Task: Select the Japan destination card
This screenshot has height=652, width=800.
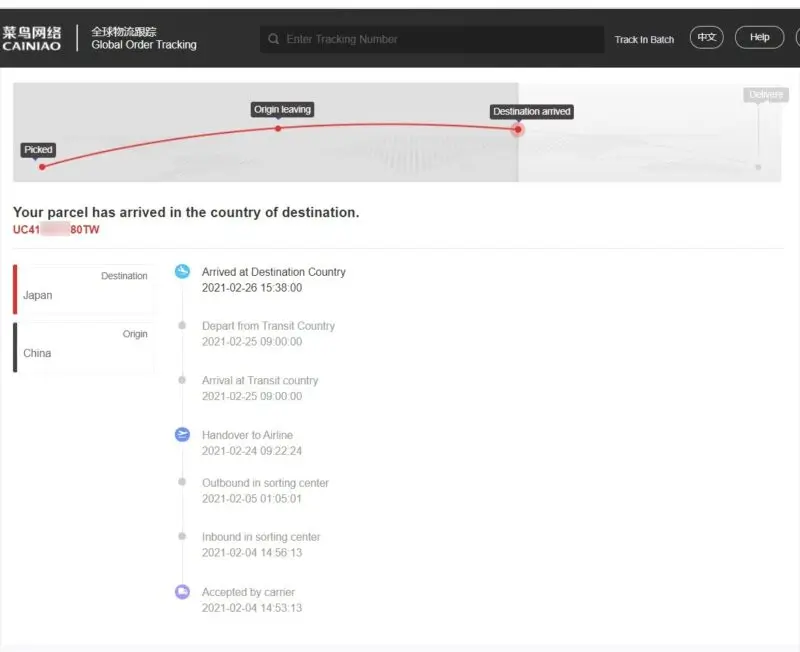Action: tap(84, 289)
